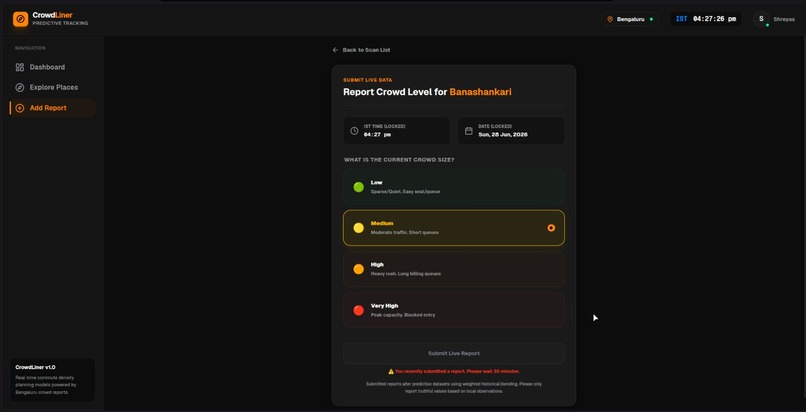Click the Submit Live Report button
Screen dimensions: 806x412
[x=454, y=353]
